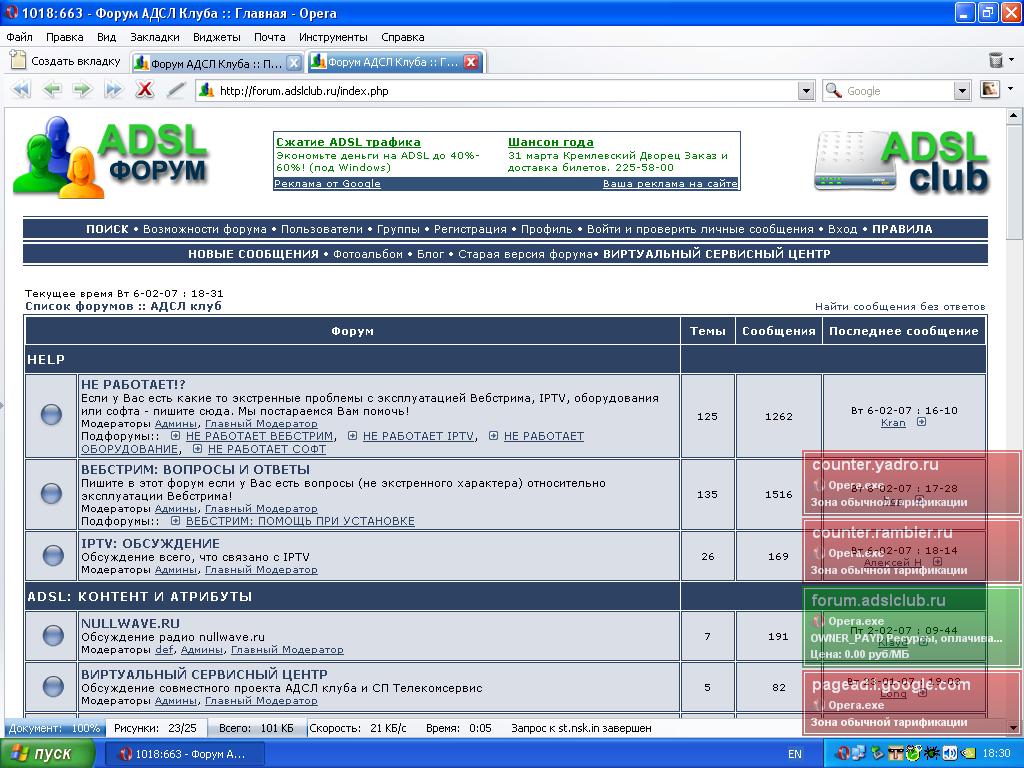
Task: Open the ПРАВИЛА link
Action: (902, 229)
